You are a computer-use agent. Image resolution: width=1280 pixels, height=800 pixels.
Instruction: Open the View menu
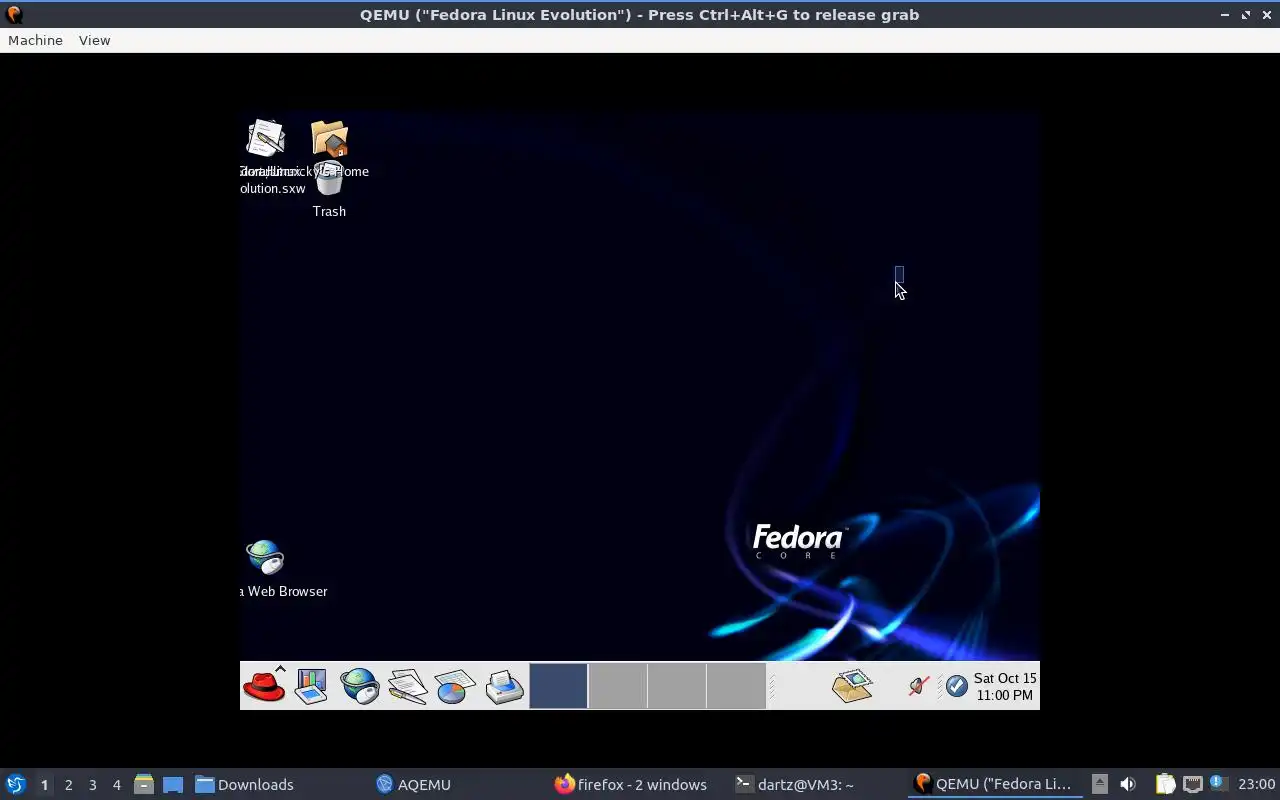94,40
